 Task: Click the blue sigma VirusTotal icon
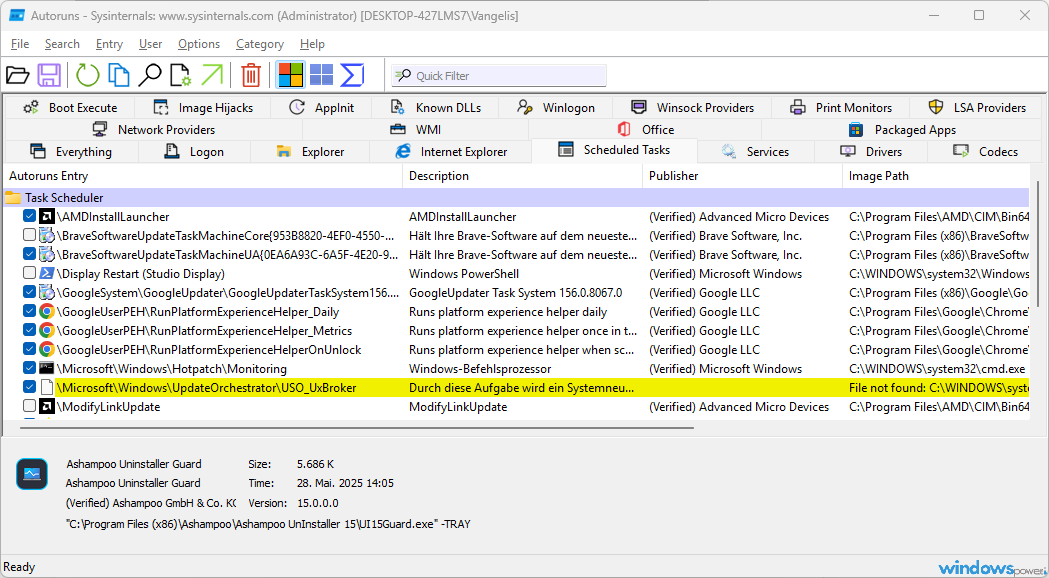tap(352, 75)
